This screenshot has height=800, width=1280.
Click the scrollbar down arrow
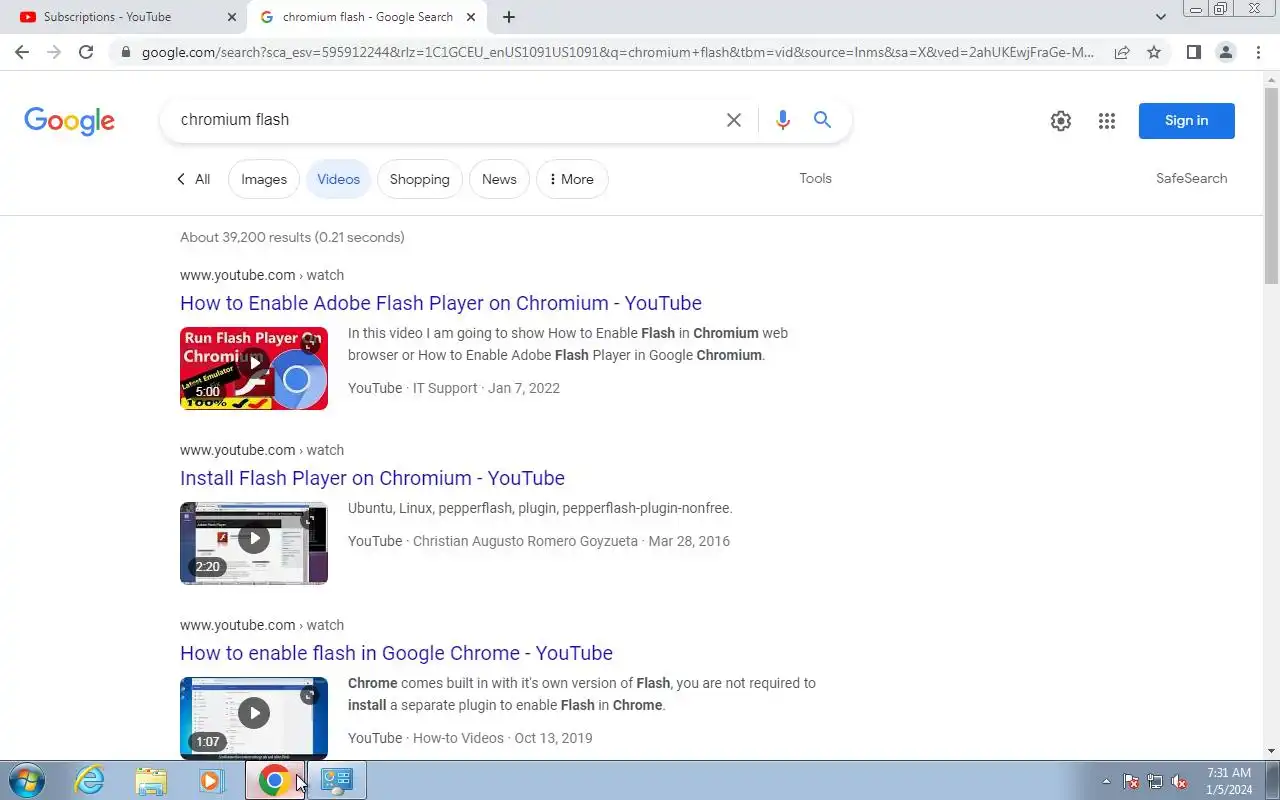[1271, 751]
